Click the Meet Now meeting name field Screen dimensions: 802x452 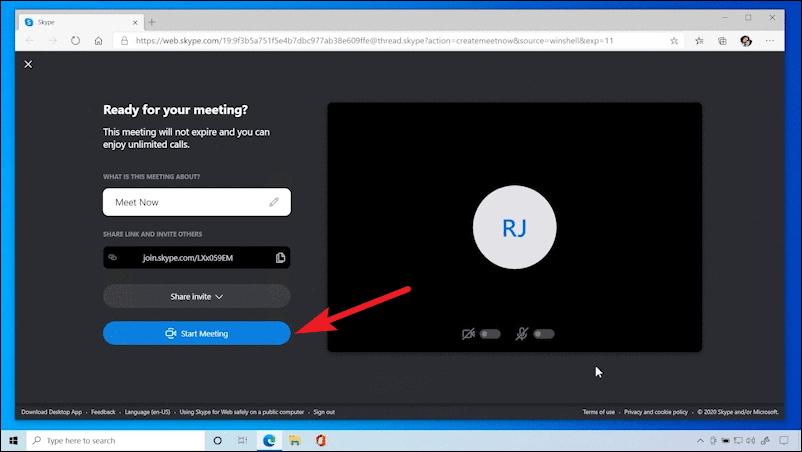[x=197, y=202]
